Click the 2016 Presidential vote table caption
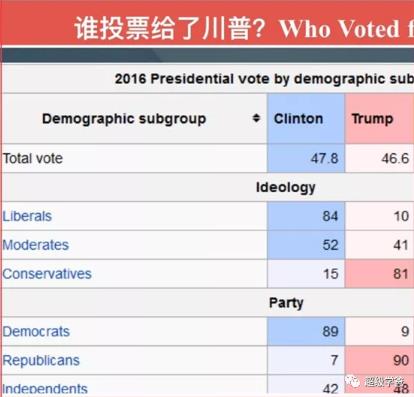The image size is (414, 397). pyautogui.click(x=264, y=79)
